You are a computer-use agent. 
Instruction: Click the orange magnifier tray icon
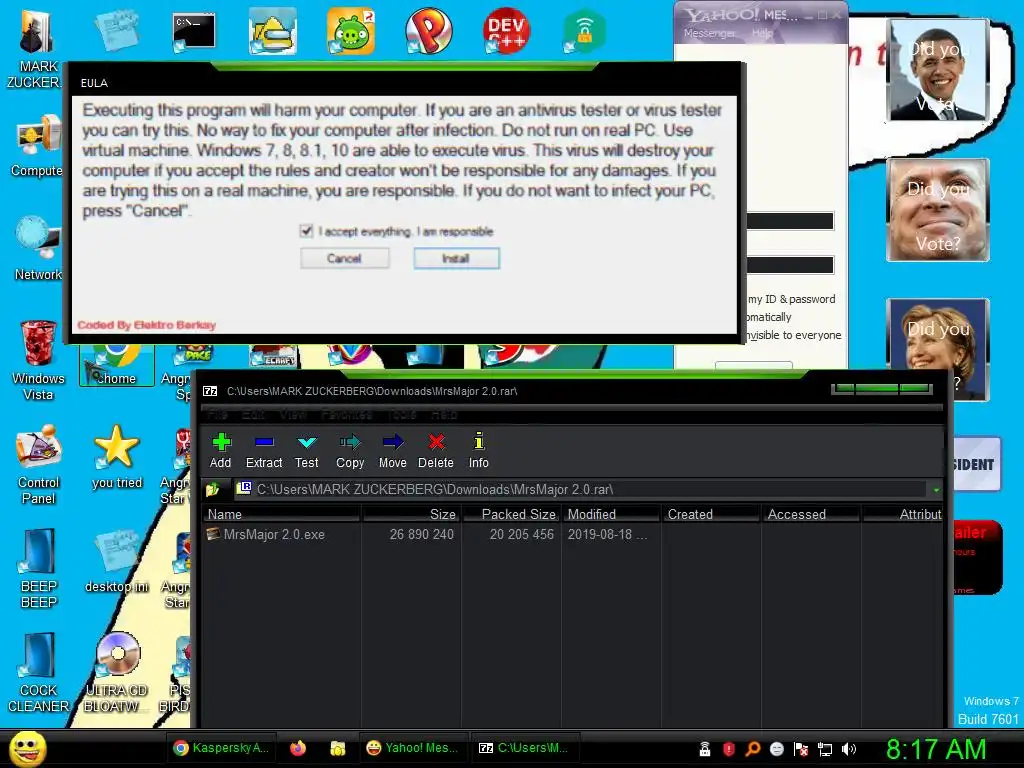tap(752, 749)
